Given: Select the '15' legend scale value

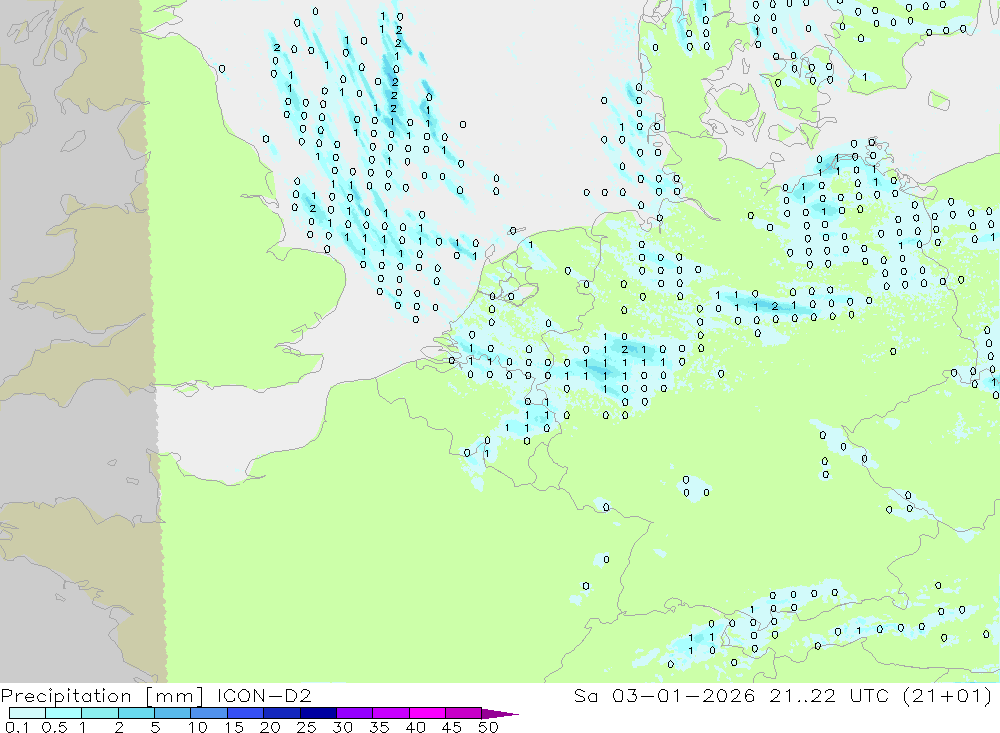Looking at the screenshot, I should [x=234, y=727].
